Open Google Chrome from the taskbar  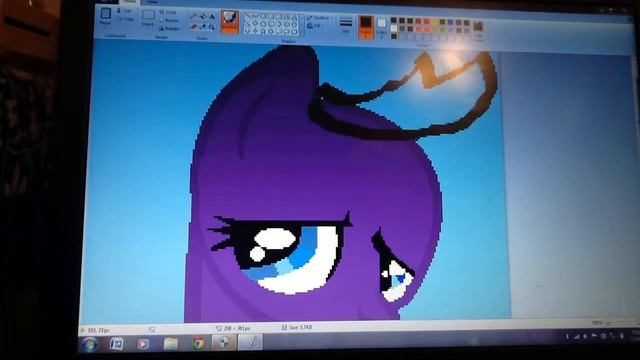click(198, 344)
